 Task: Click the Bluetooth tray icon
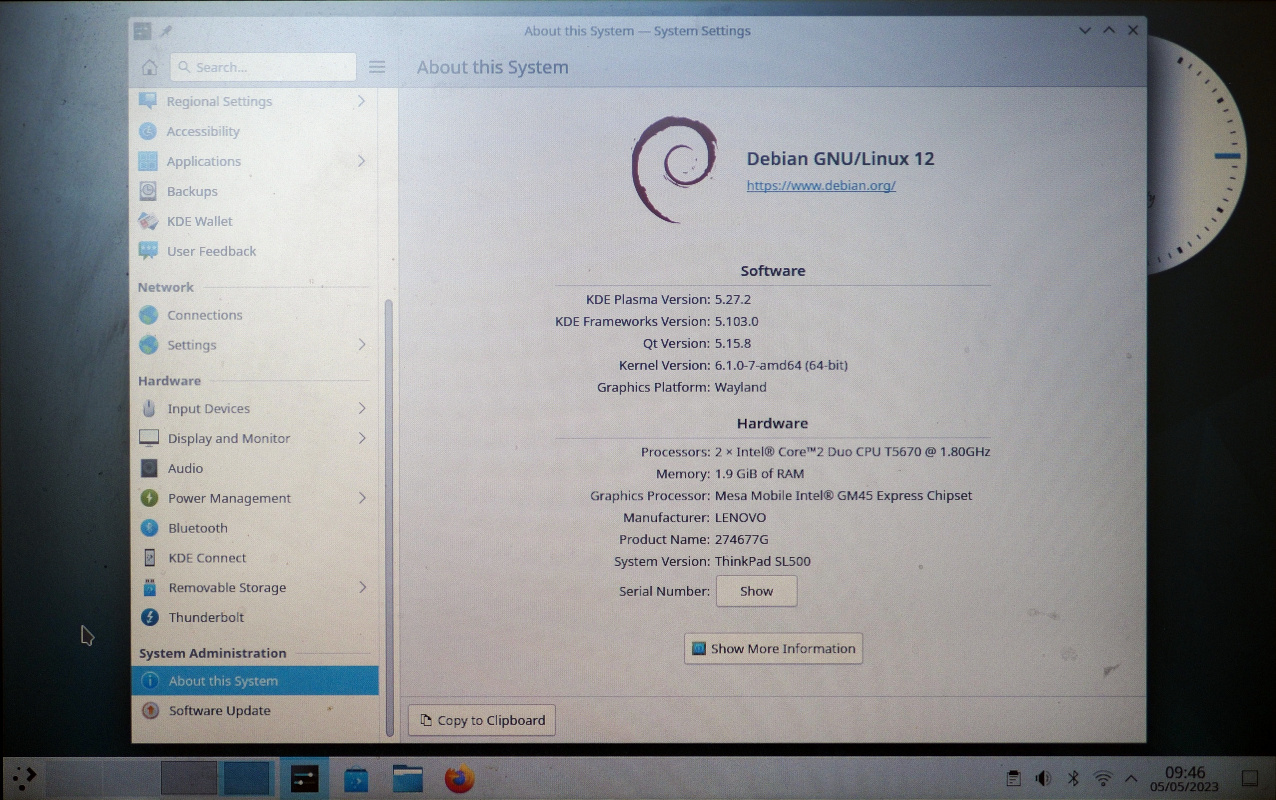[x=1073, y=778]
